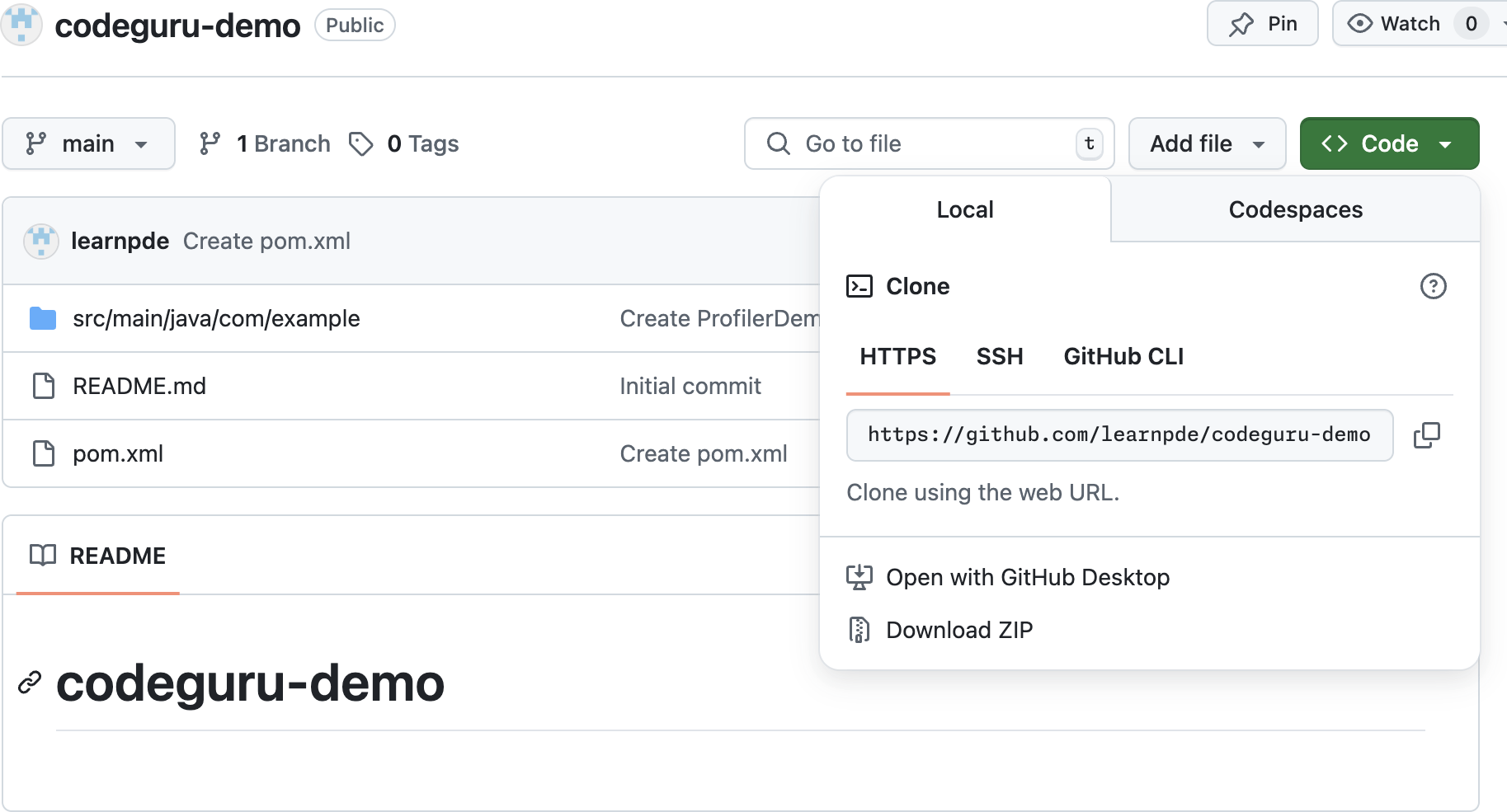Open the 0 Tags link
Viewport: 1507px width, 812px height.
pyautogui.click(x=403, y=143)
